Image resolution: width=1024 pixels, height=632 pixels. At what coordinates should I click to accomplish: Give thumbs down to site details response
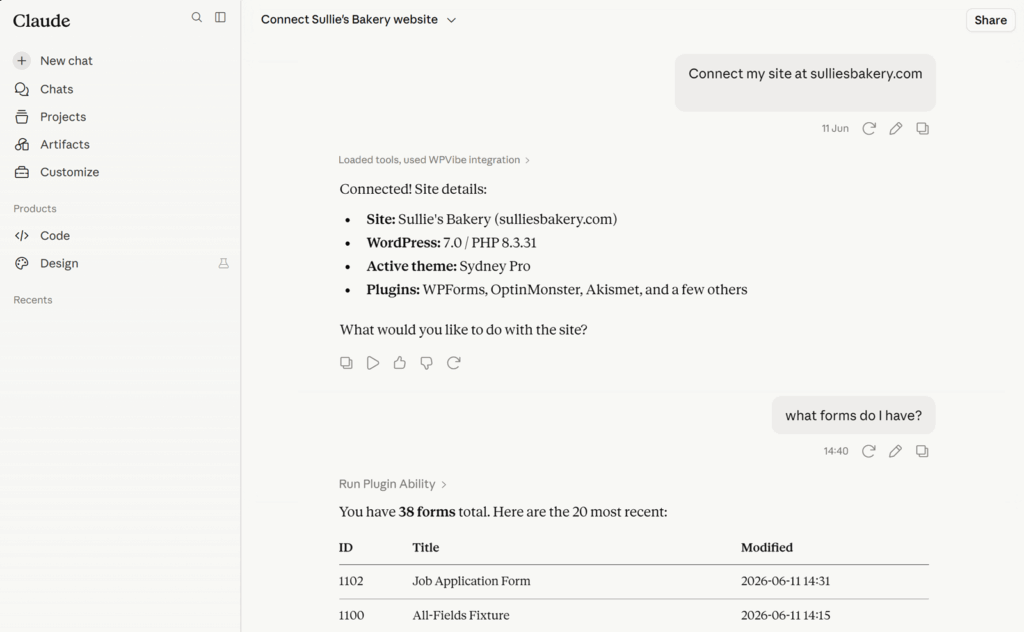[x=426, y=363]
